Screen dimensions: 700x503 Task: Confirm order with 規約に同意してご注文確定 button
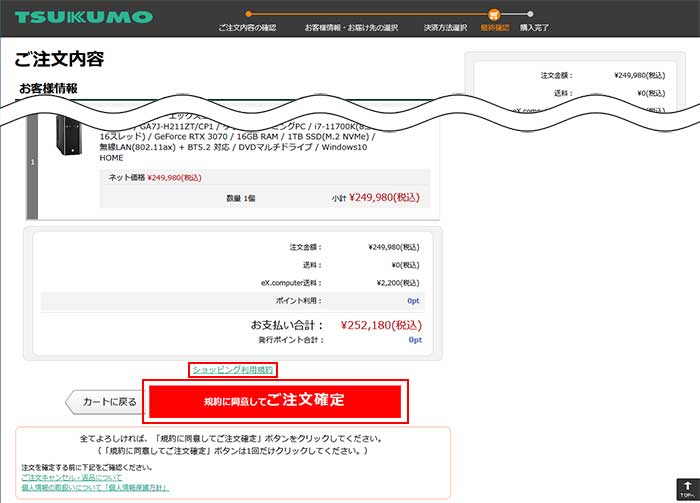click(275, 401)
